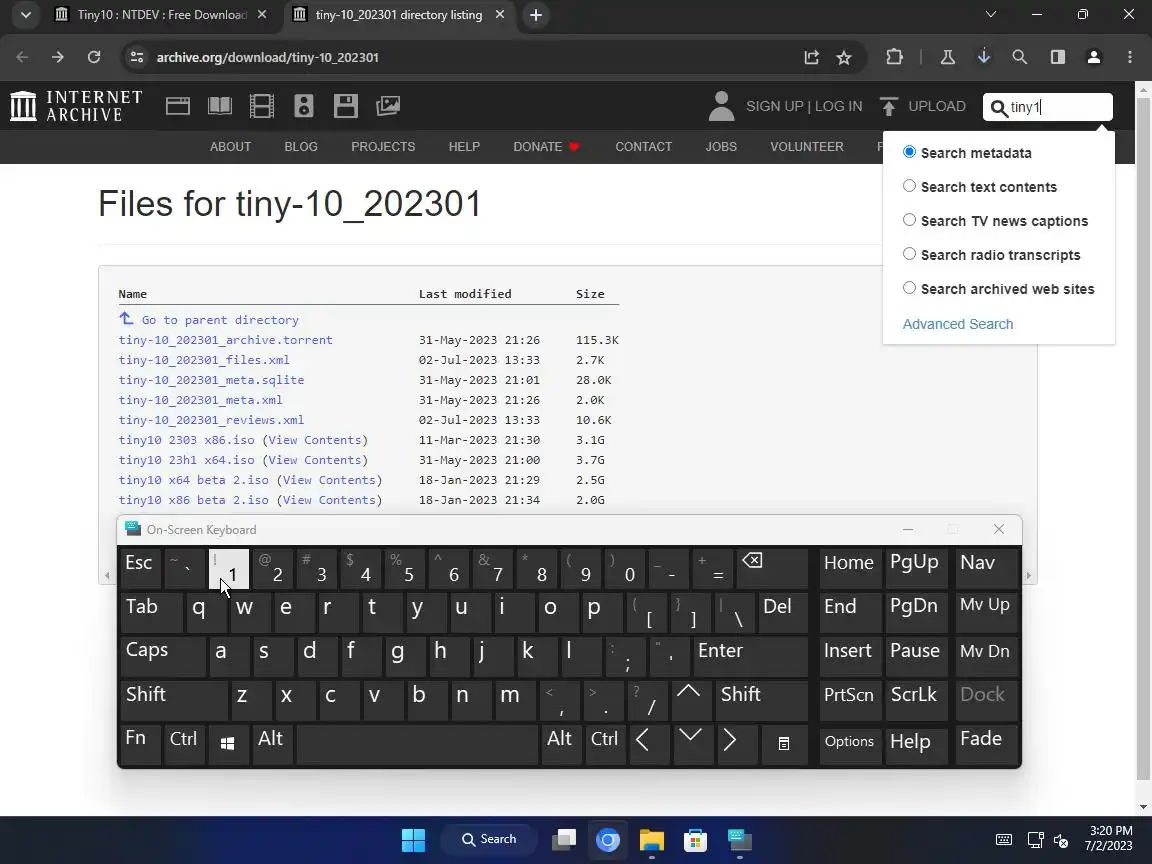Open the Advanced Search link
1152x864 pixels.
click(957, 324)
